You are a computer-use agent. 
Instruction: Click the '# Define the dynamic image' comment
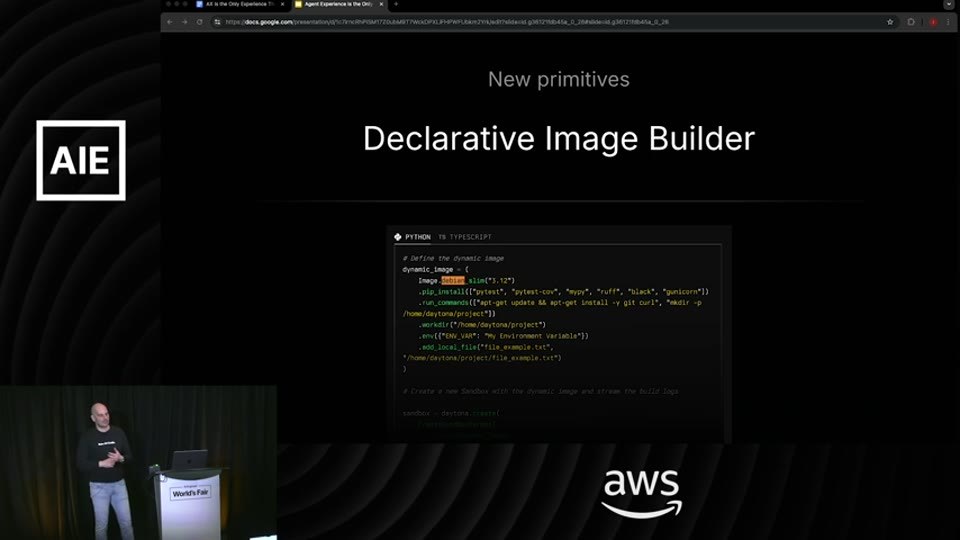click(x=453, y=258)
